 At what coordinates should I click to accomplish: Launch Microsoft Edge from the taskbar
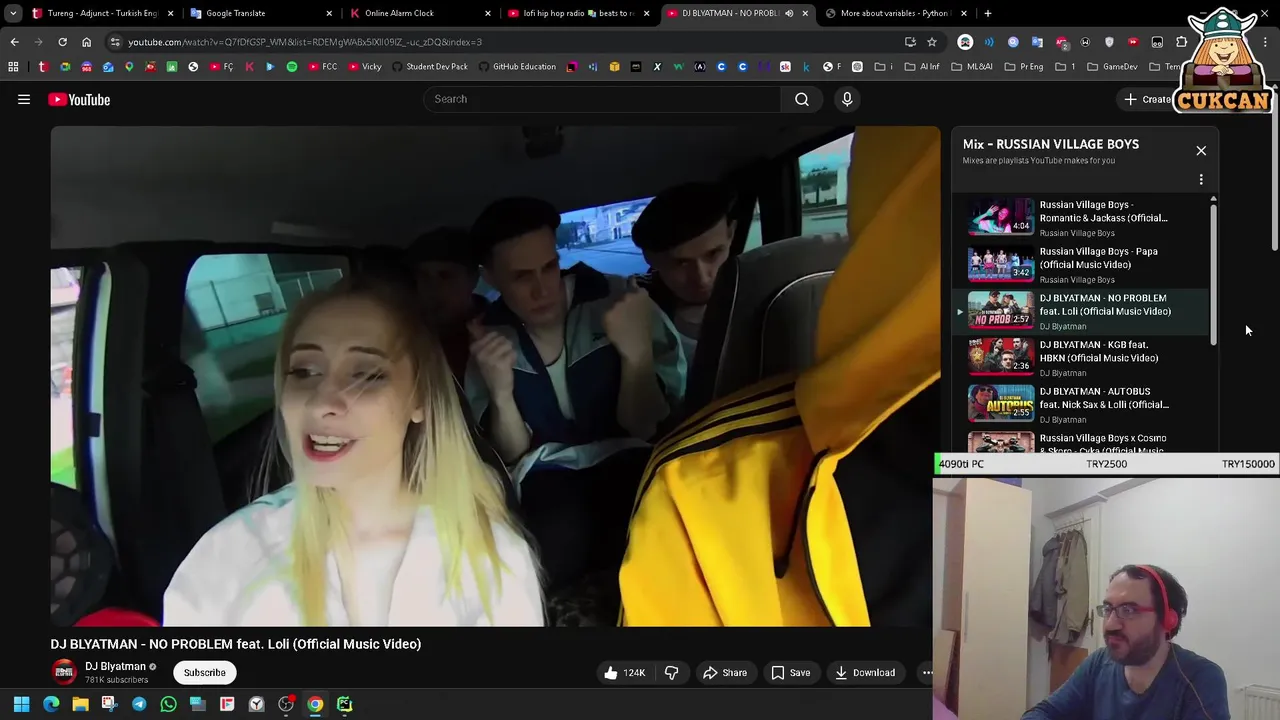51,704
